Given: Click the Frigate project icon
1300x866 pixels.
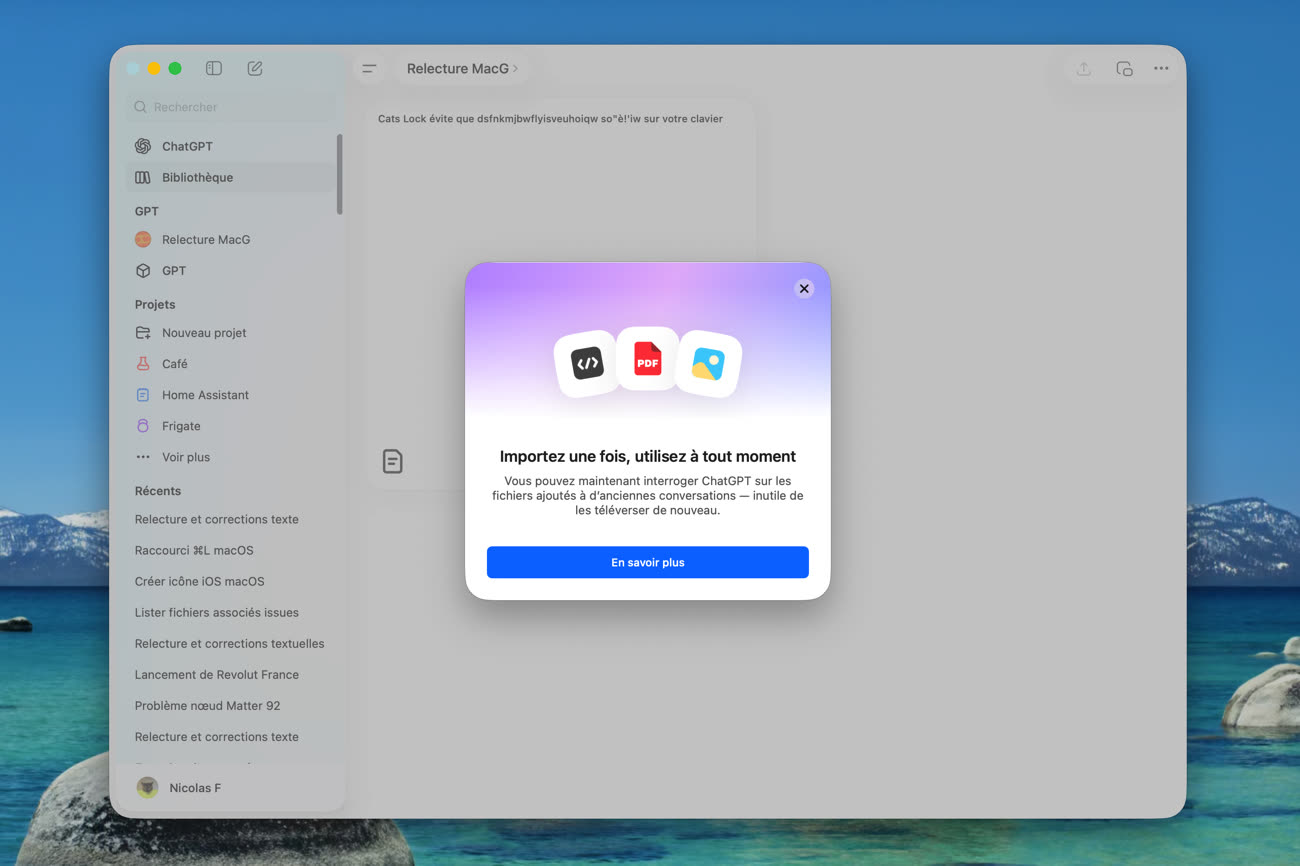Looking at the screenshot, I should click(143, 426).
